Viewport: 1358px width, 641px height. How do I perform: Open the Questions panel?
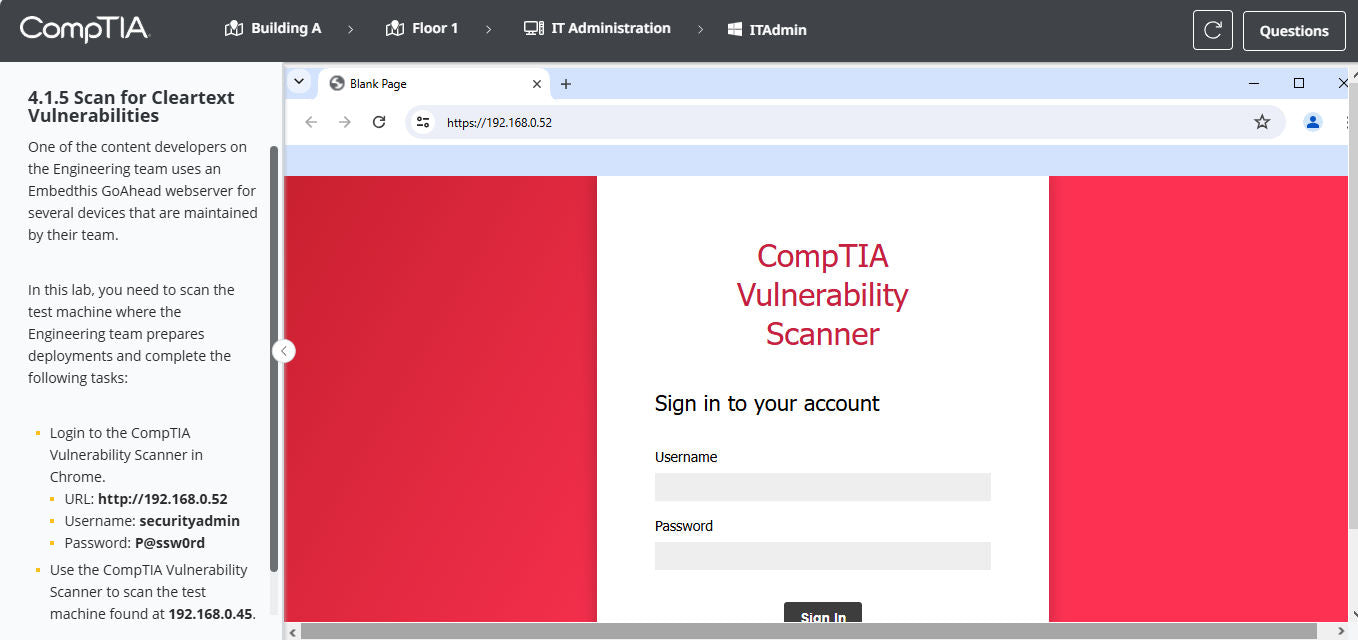coord(1294,30)
